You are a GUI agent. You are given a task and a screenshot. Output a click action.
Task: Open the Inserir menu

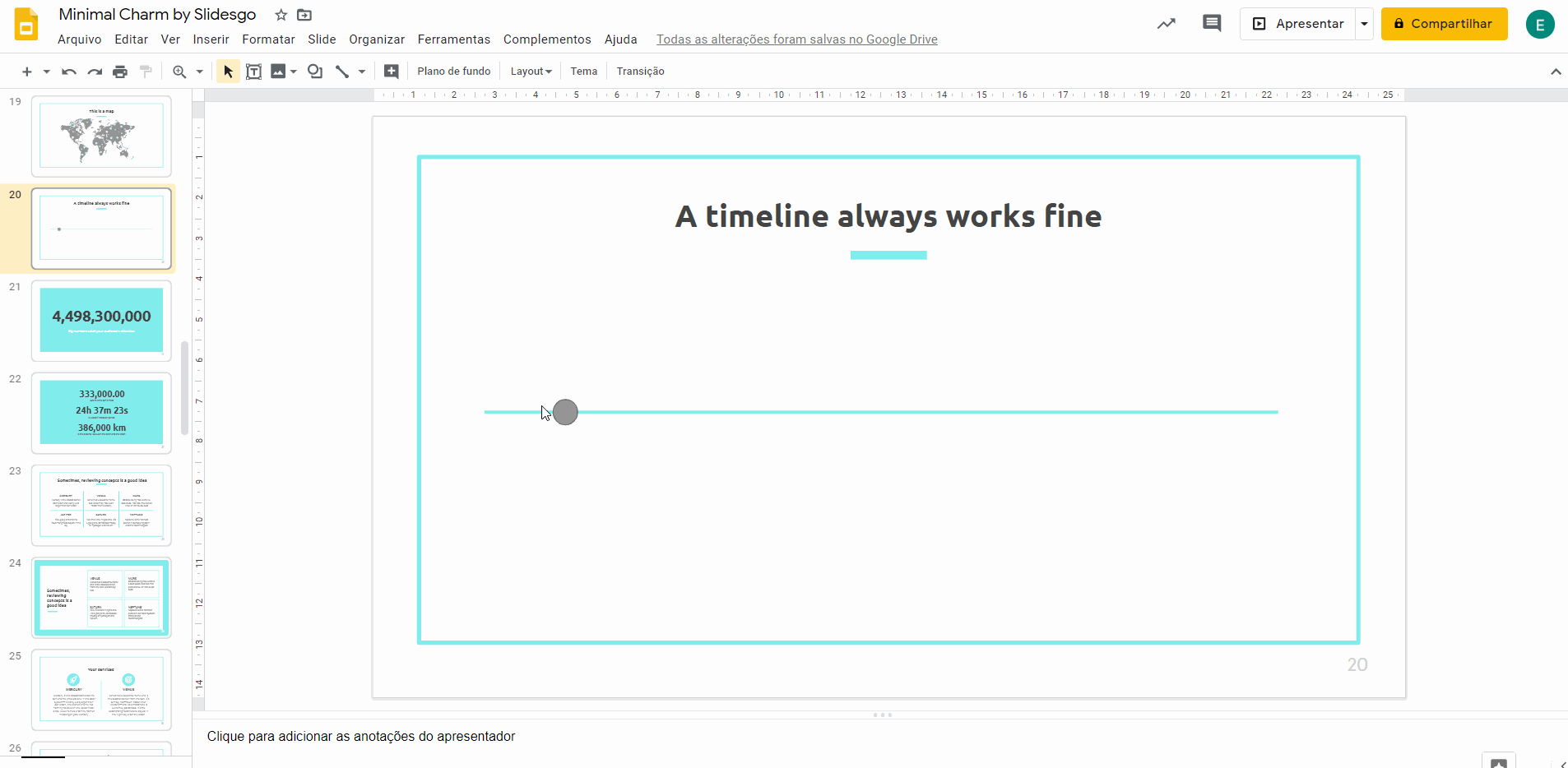(211, 39)
